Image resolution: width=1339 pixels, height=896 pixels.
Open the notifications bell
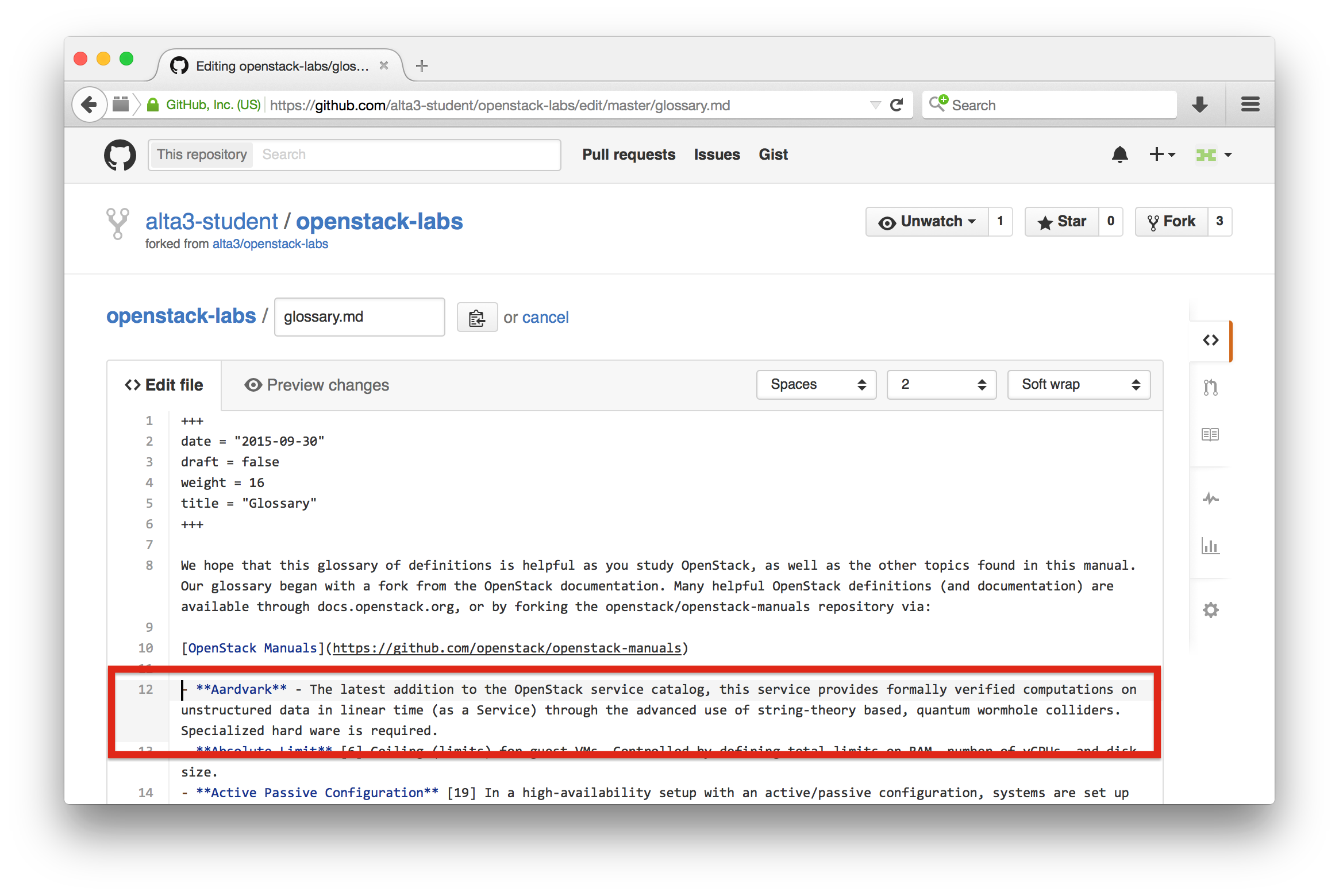1119,155
